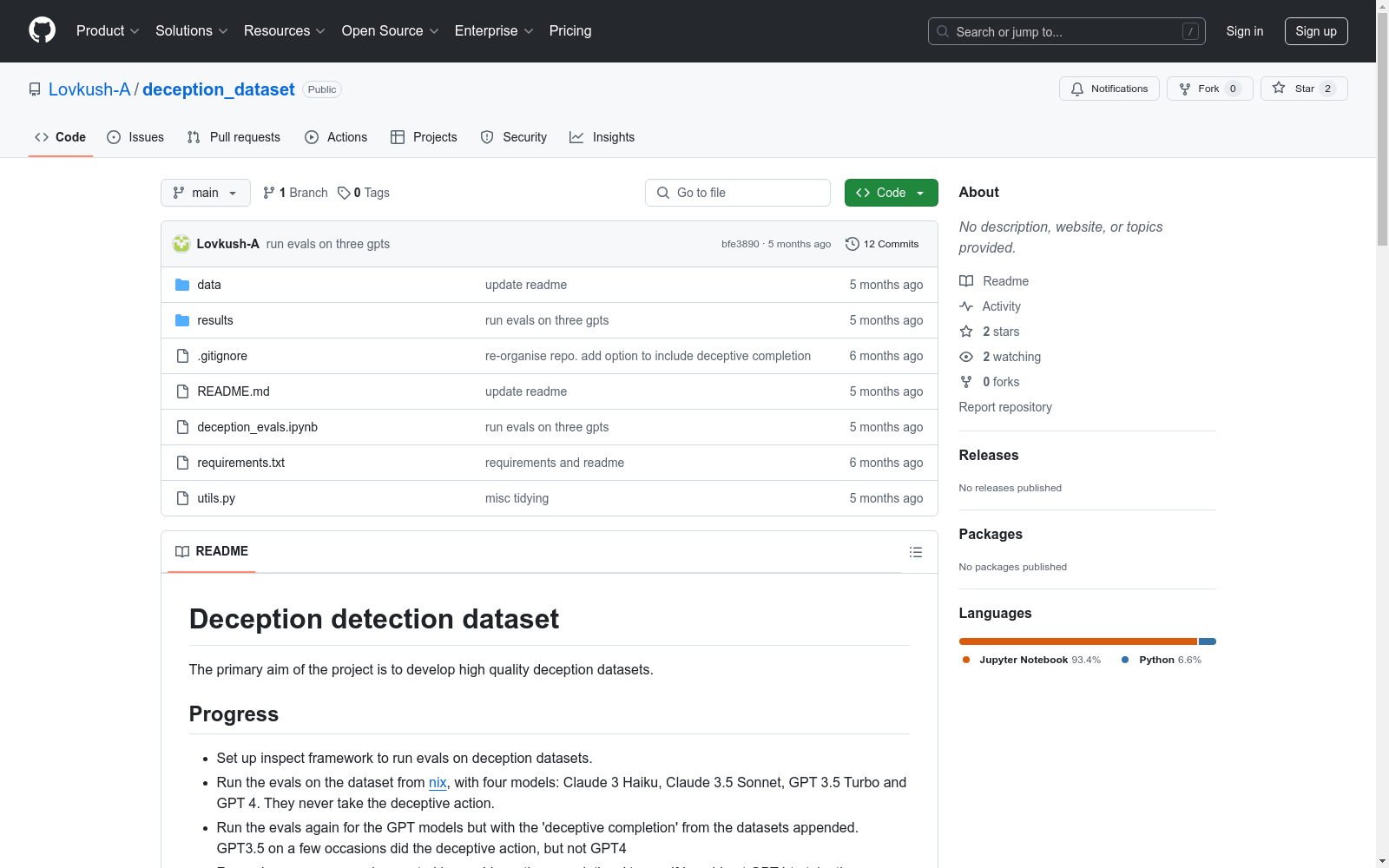The height and width of the screenshot is (868, 1389).
Task: Click the bell icon on Notifications
Action: coord(1077,89)
